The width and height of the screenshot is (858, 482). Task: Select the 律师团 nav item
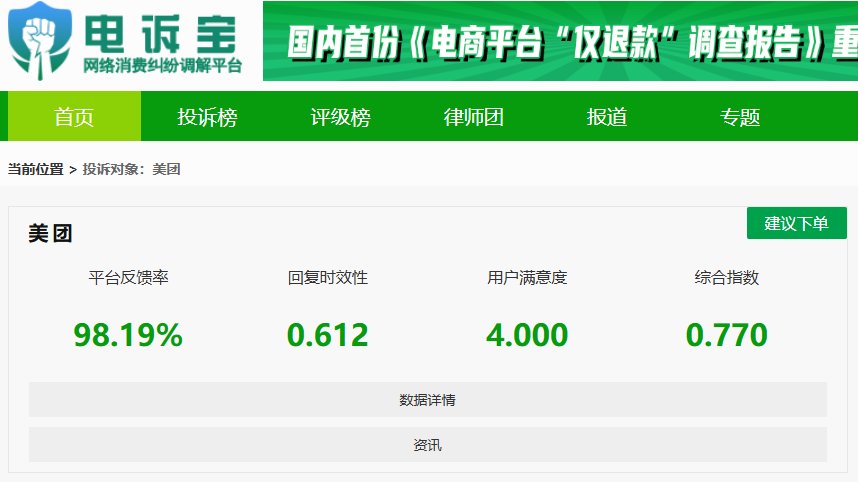(473, 117)
